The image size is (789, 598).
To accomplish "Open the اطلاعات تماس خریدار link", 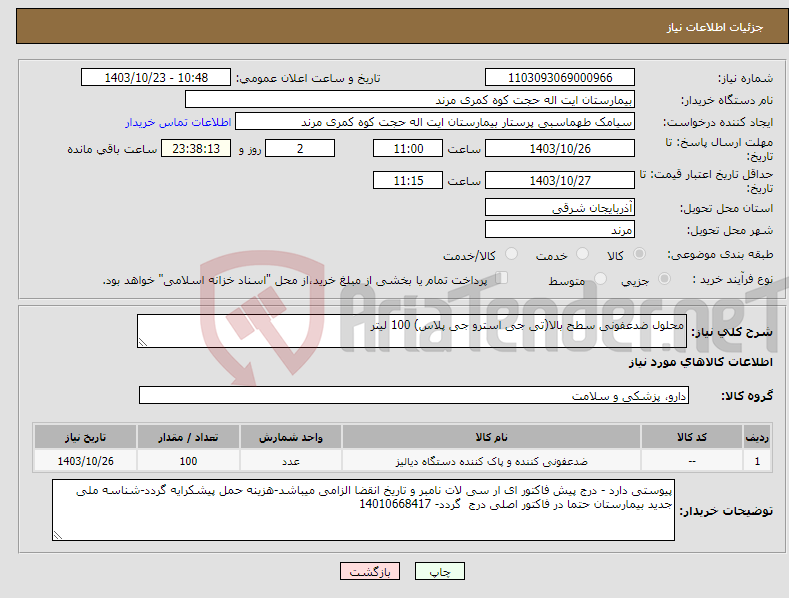I will tap(178, 122).
